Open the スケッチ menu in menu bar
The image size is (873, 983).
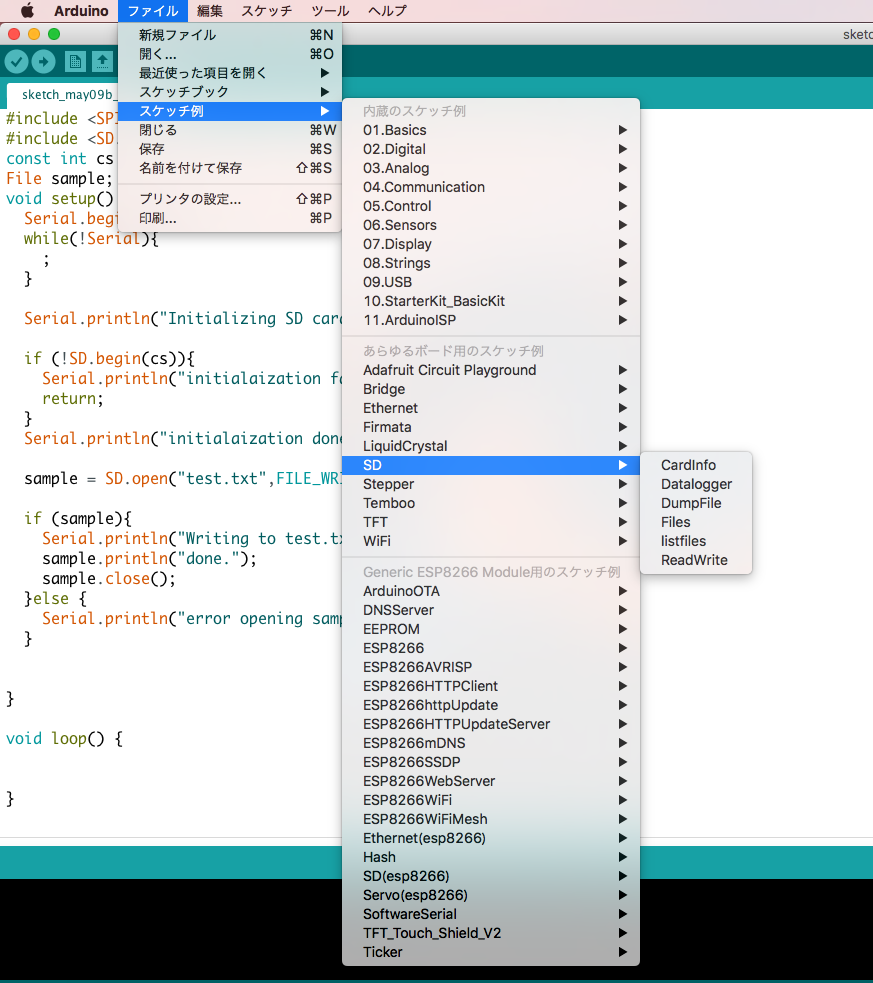[267, 11]
